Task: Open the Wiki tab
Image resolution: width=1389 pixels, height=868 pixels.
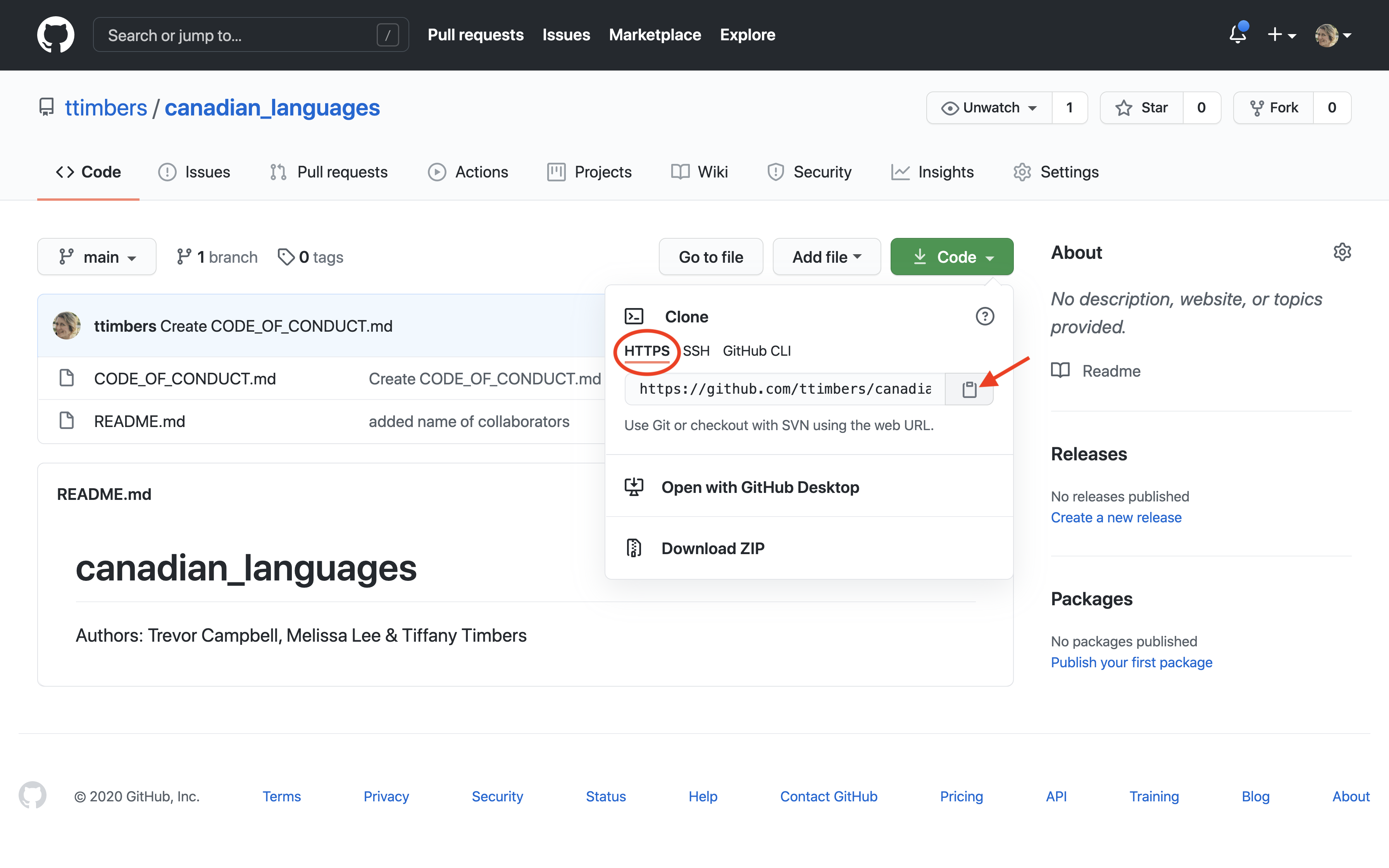Action: [700, 172]
